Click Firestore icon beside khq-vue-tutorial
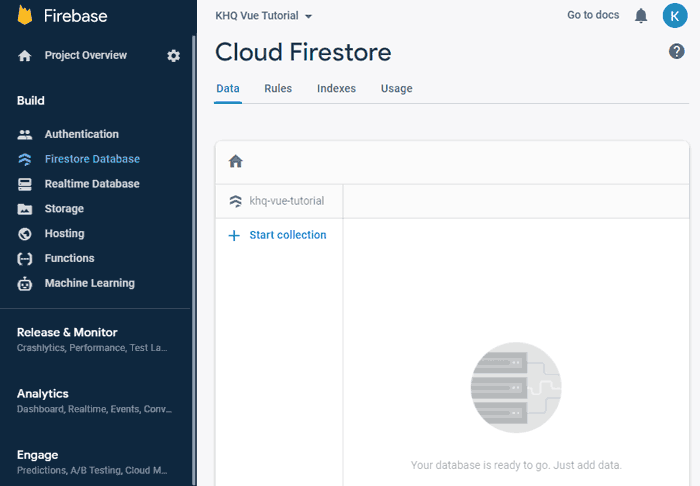This screenshot has height=486, width=700. pyautogui.click(x=235, y=201)
